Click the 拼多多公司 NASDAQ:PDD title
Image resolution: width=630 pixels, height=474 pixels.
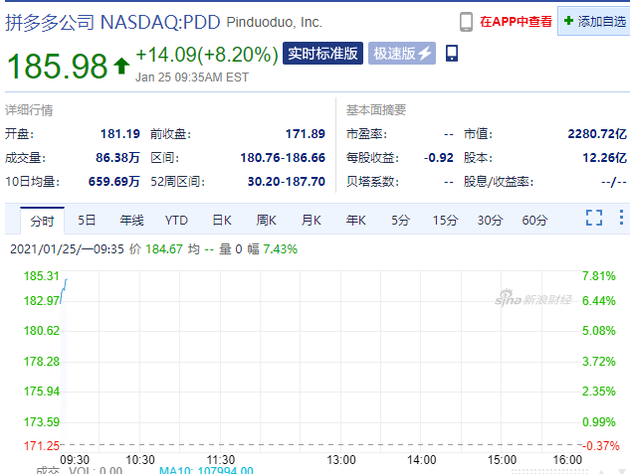point(112,22)
